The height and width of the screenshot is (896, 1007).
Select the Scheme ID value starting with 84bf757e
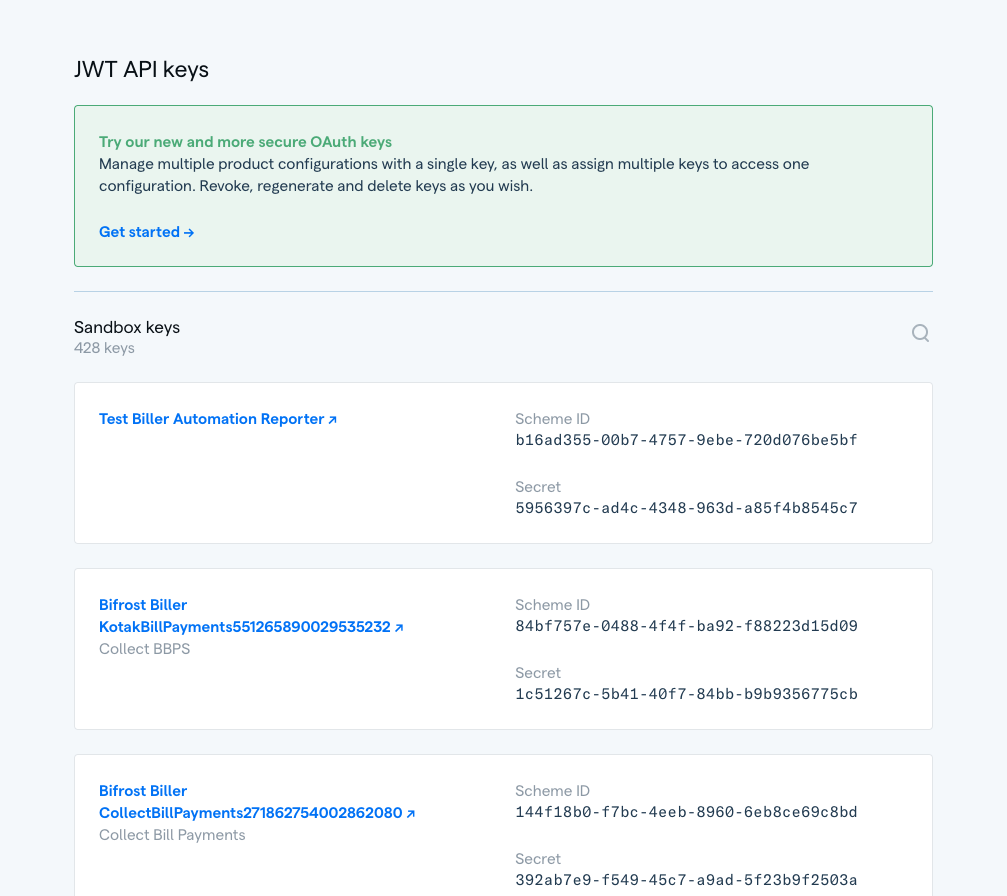(x=686, y=626)
